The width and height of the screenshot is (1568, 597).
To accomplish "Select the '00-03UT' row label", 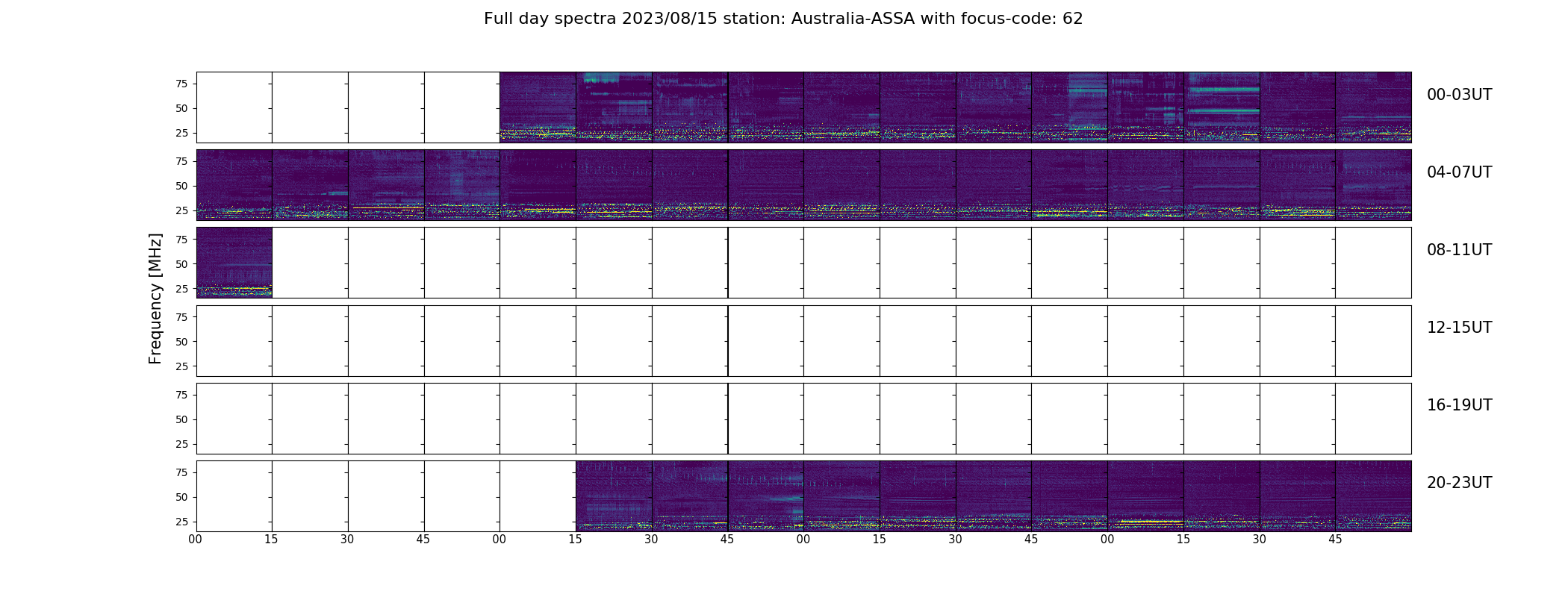I will coord(1459,95).
